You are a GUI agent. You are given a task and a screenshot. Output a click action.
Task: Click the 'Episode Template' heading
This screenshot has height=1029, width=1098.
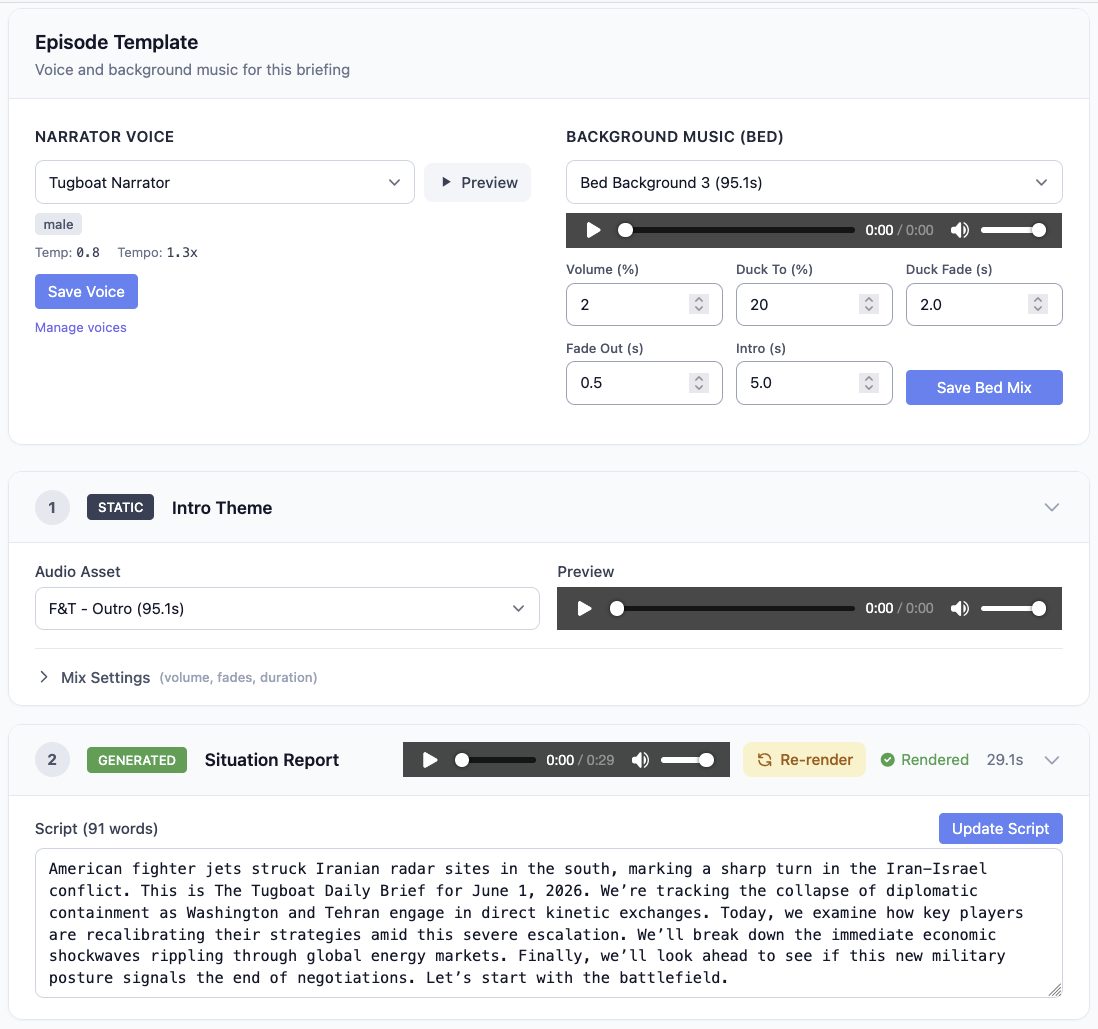[x=116, y=42]
